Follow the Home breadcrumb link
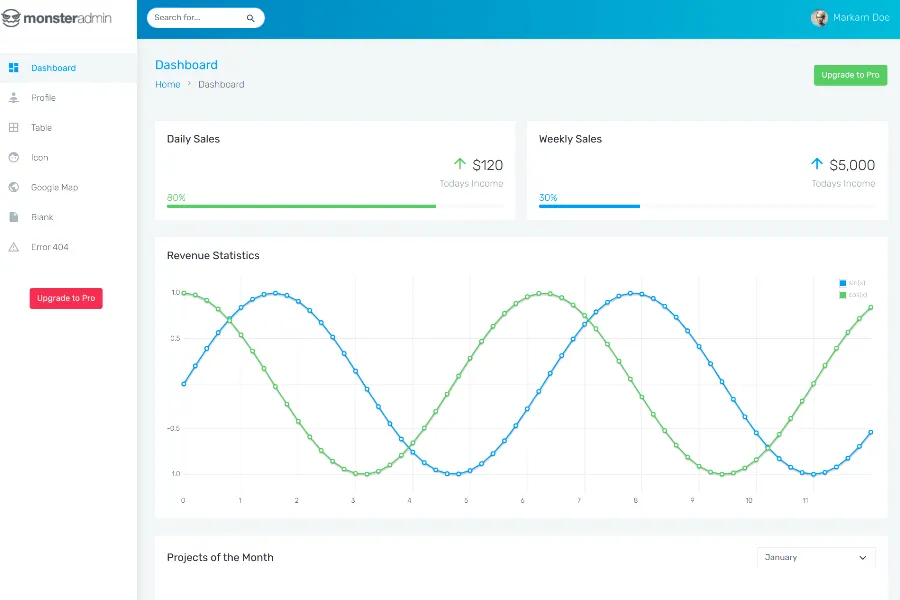The width and height of the screenshot is (900, 600). (167, 85)
